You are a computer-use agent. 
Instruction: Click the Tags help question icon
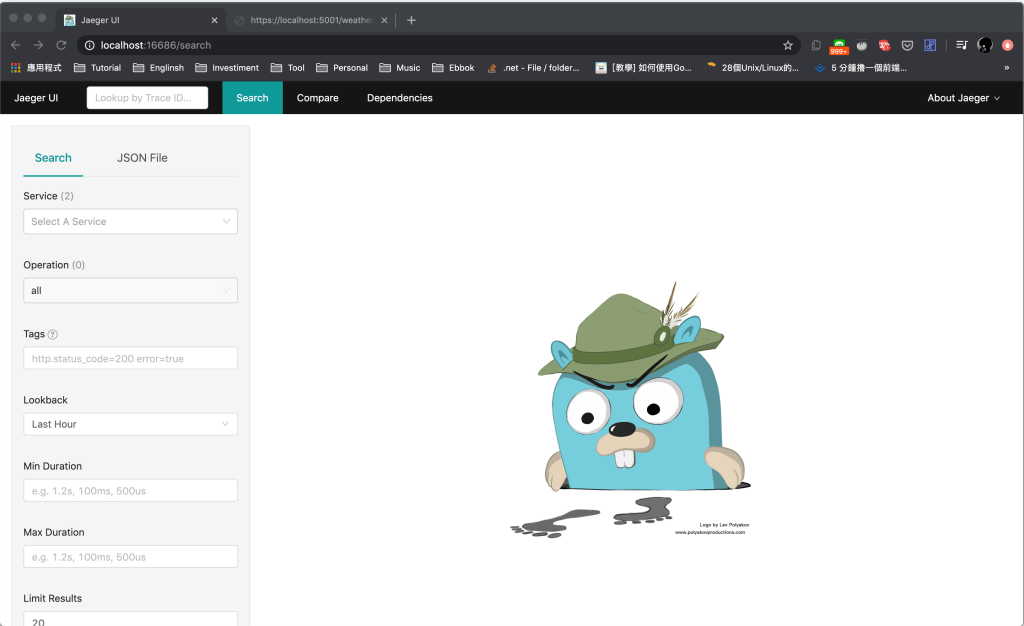click(53, 334)
